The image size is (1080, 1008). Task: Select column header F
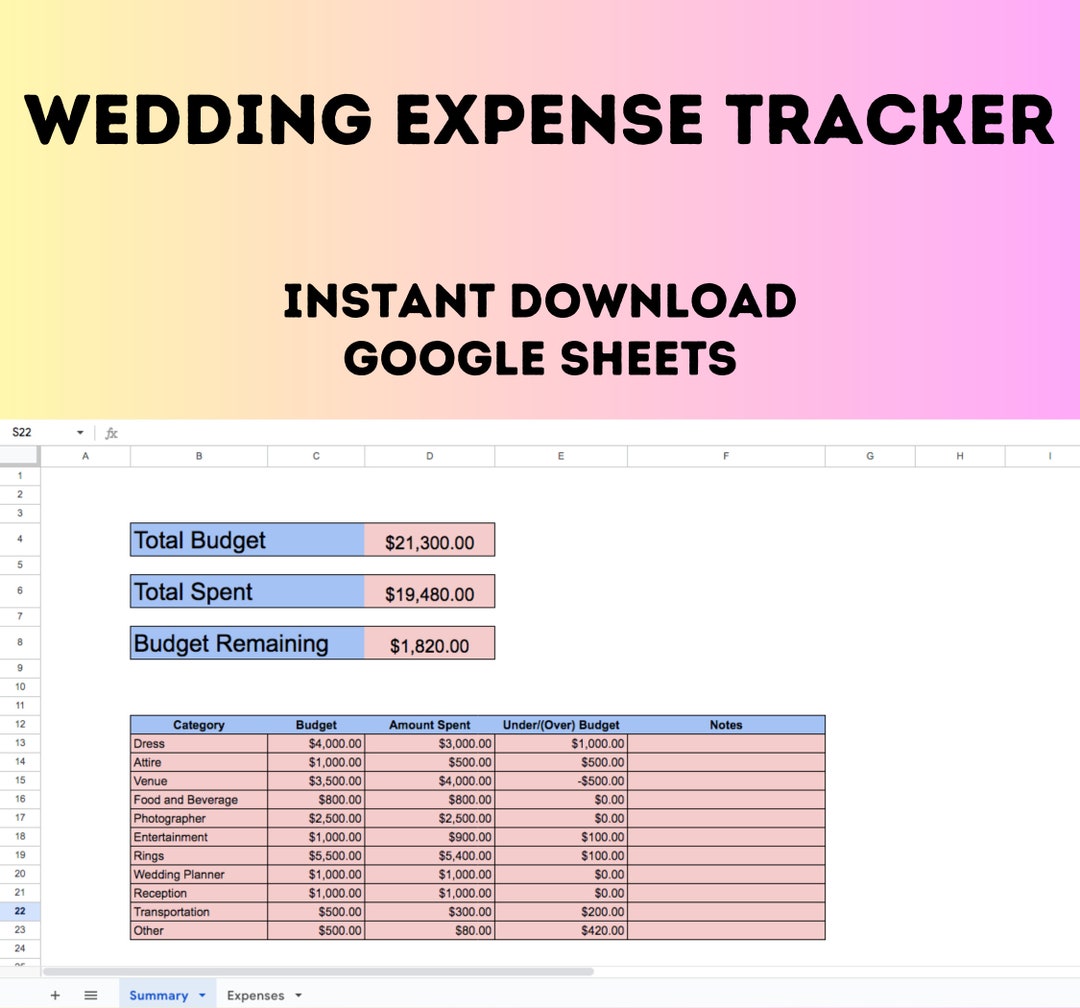726,455
